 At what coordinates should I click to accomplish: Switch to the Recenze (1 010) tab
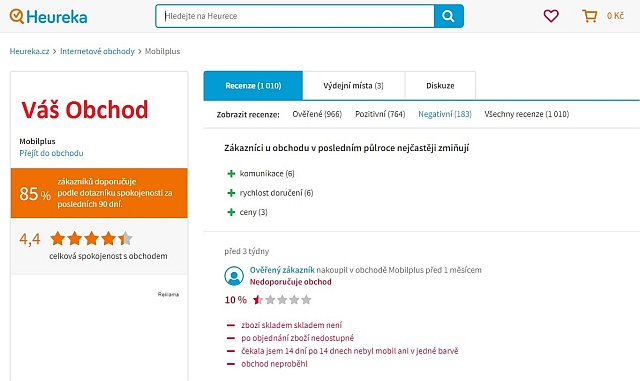(253, 86)
